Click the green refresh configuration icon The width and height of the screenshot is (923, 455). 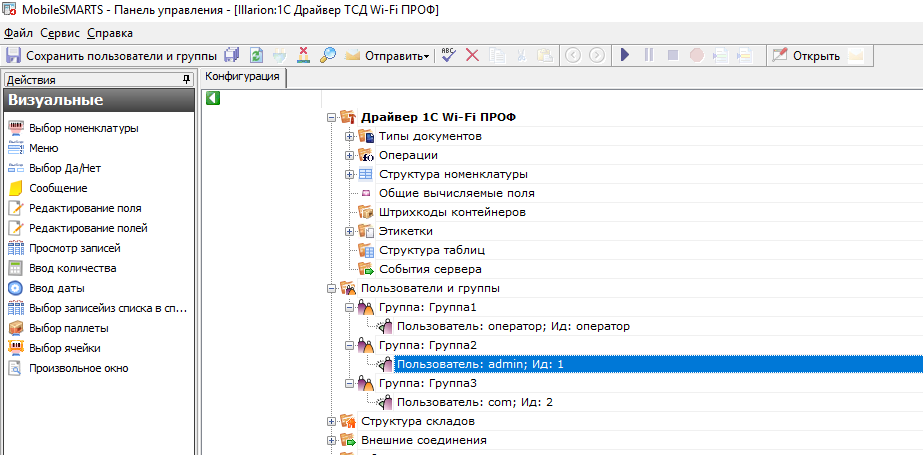click(256, 56)
